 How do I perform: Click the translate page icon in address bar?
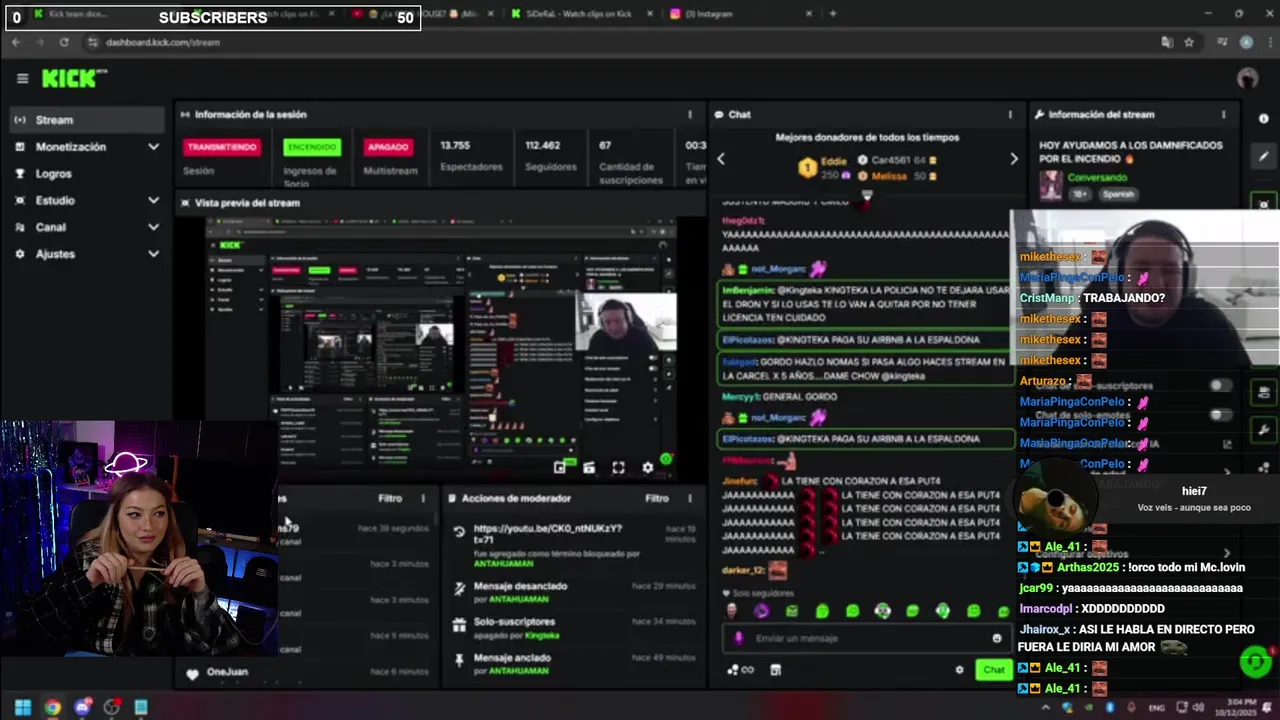coord(1166,42)
